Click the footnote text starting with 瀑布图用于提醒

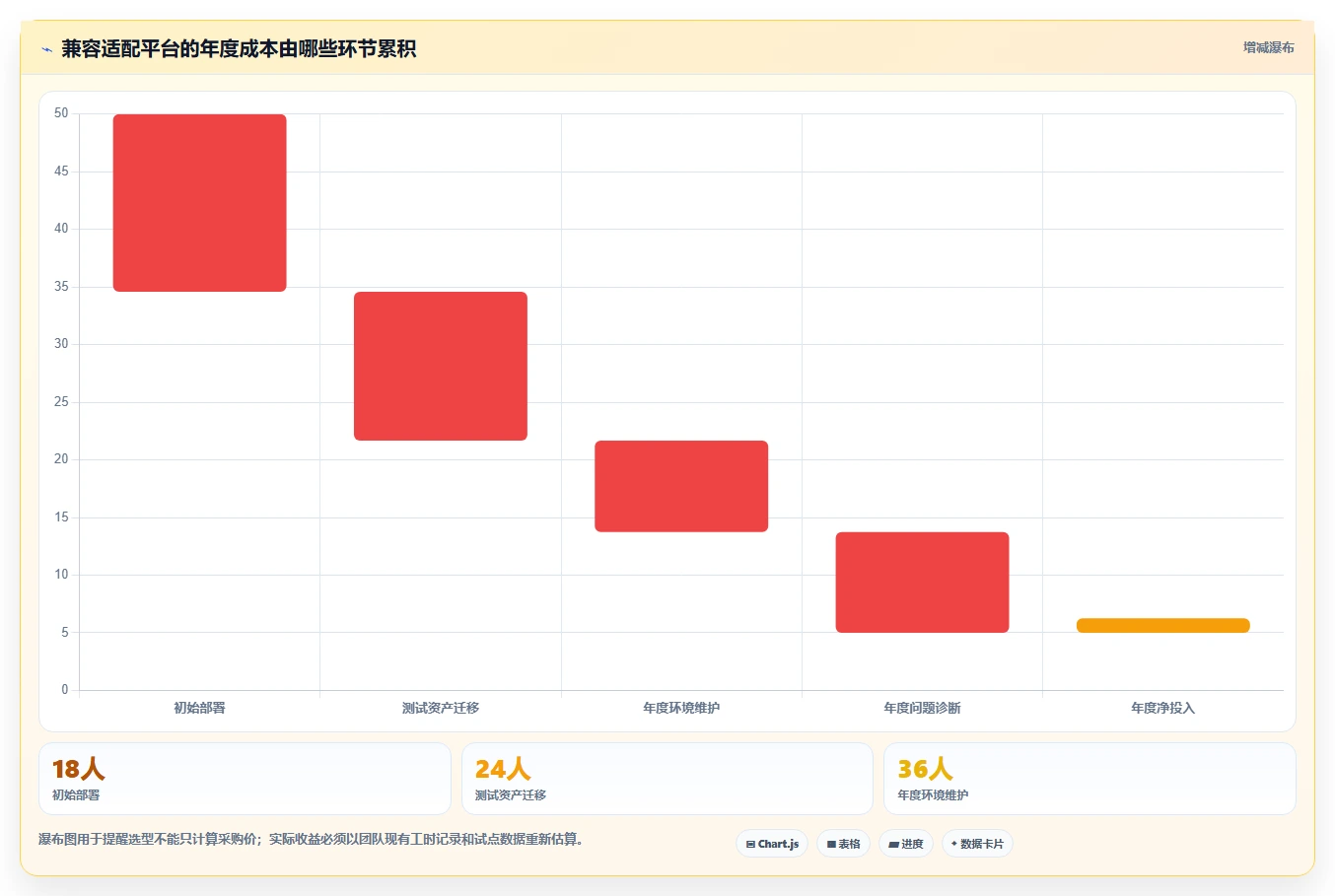tap(311, 840)
